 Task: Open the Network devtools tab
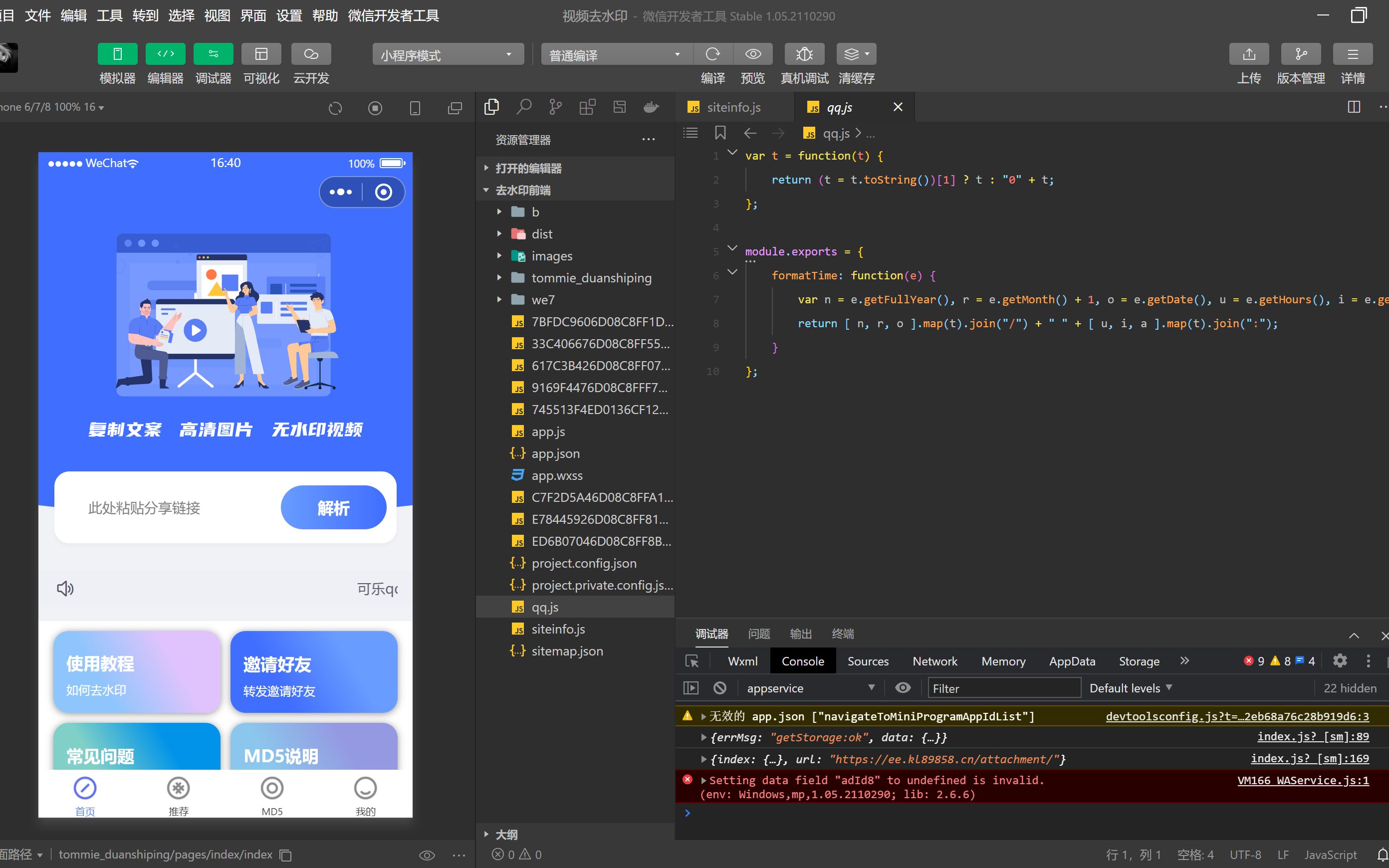934,661
